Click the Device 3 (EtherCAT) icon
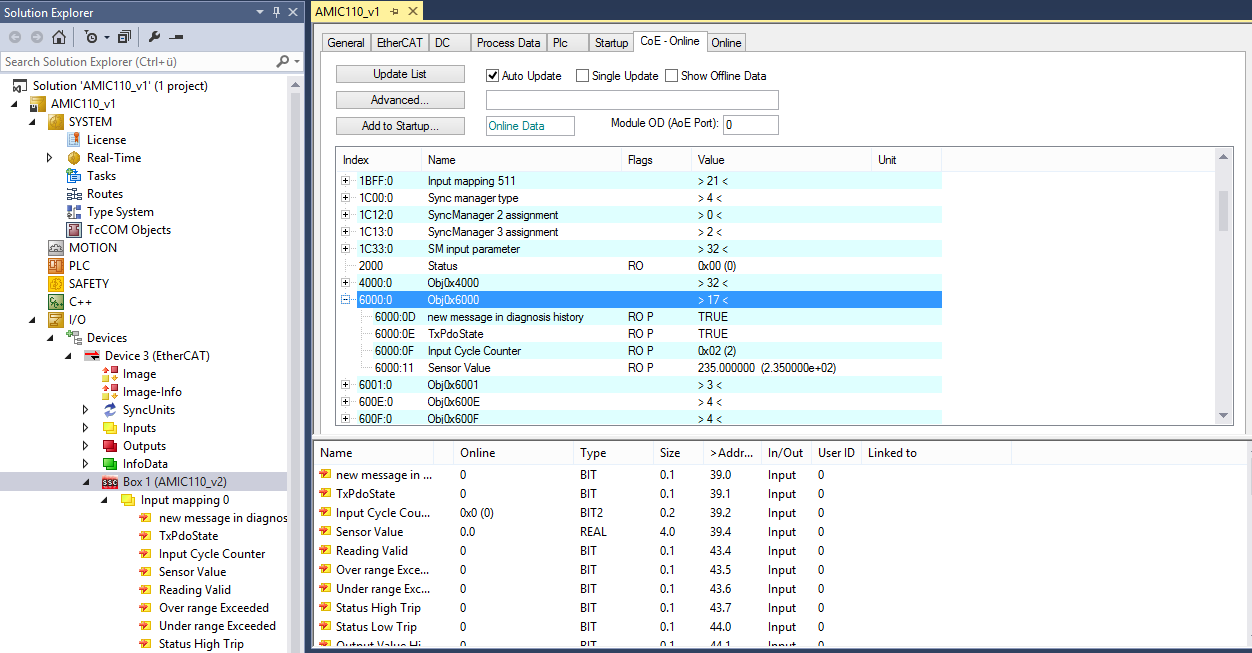 coord(92,356)
